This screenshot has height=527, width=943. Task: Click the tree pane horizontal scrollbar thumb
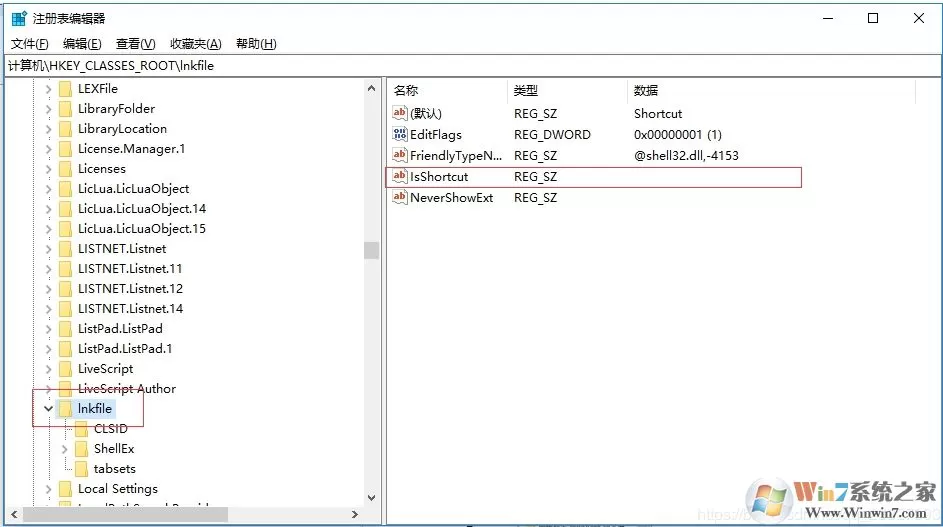(x=125, y=514)
